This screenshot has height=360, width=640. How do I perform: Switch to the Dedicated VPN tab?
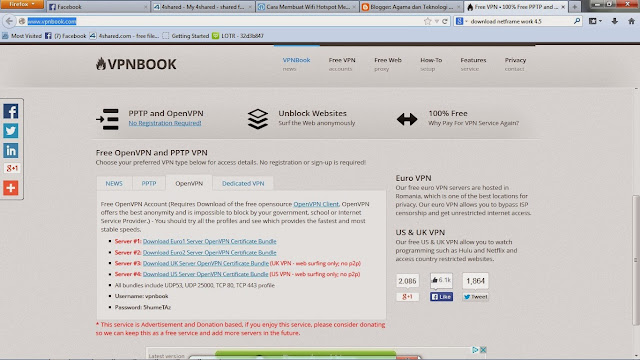click(243, 183)
